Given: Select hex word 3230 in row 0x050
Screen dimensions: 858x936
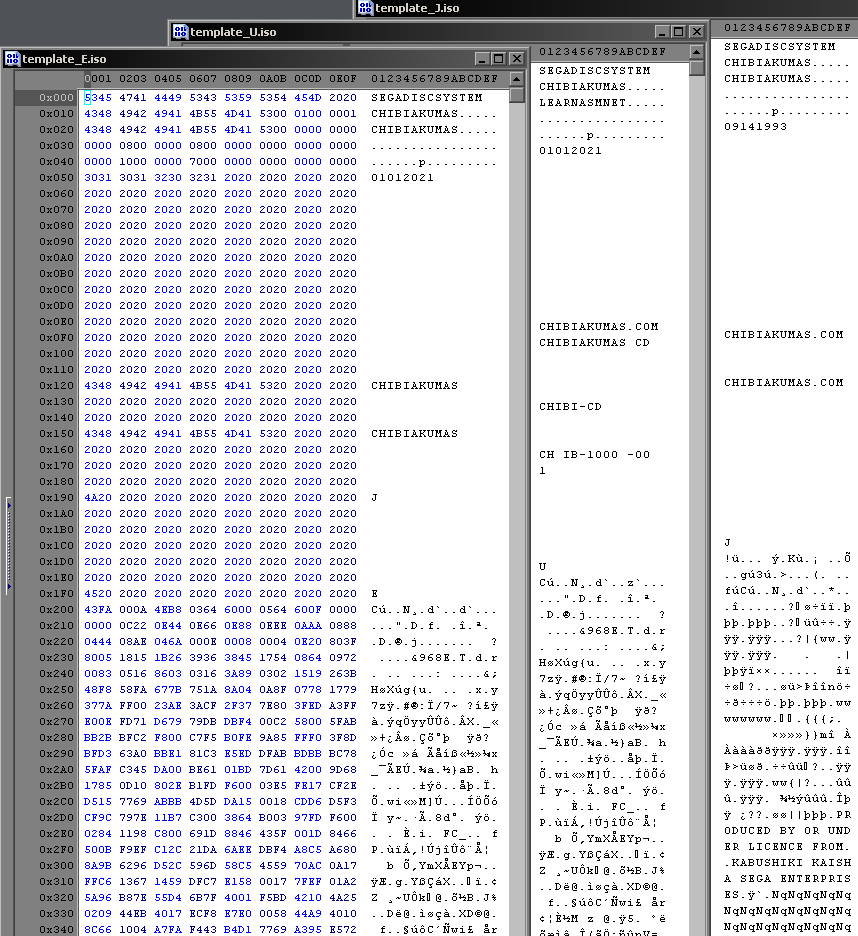Looking at the screenshot, I should click(168, 177).
